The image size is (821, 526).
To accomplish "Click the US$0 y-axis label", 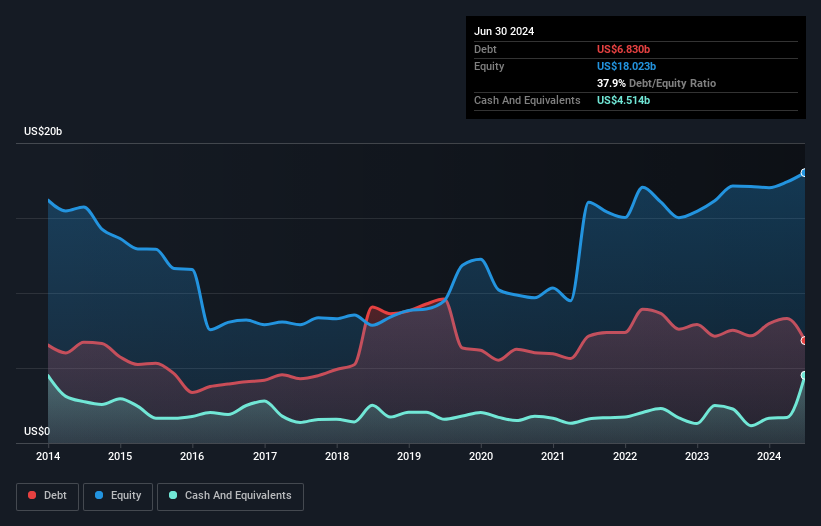I will coord(37,431).
